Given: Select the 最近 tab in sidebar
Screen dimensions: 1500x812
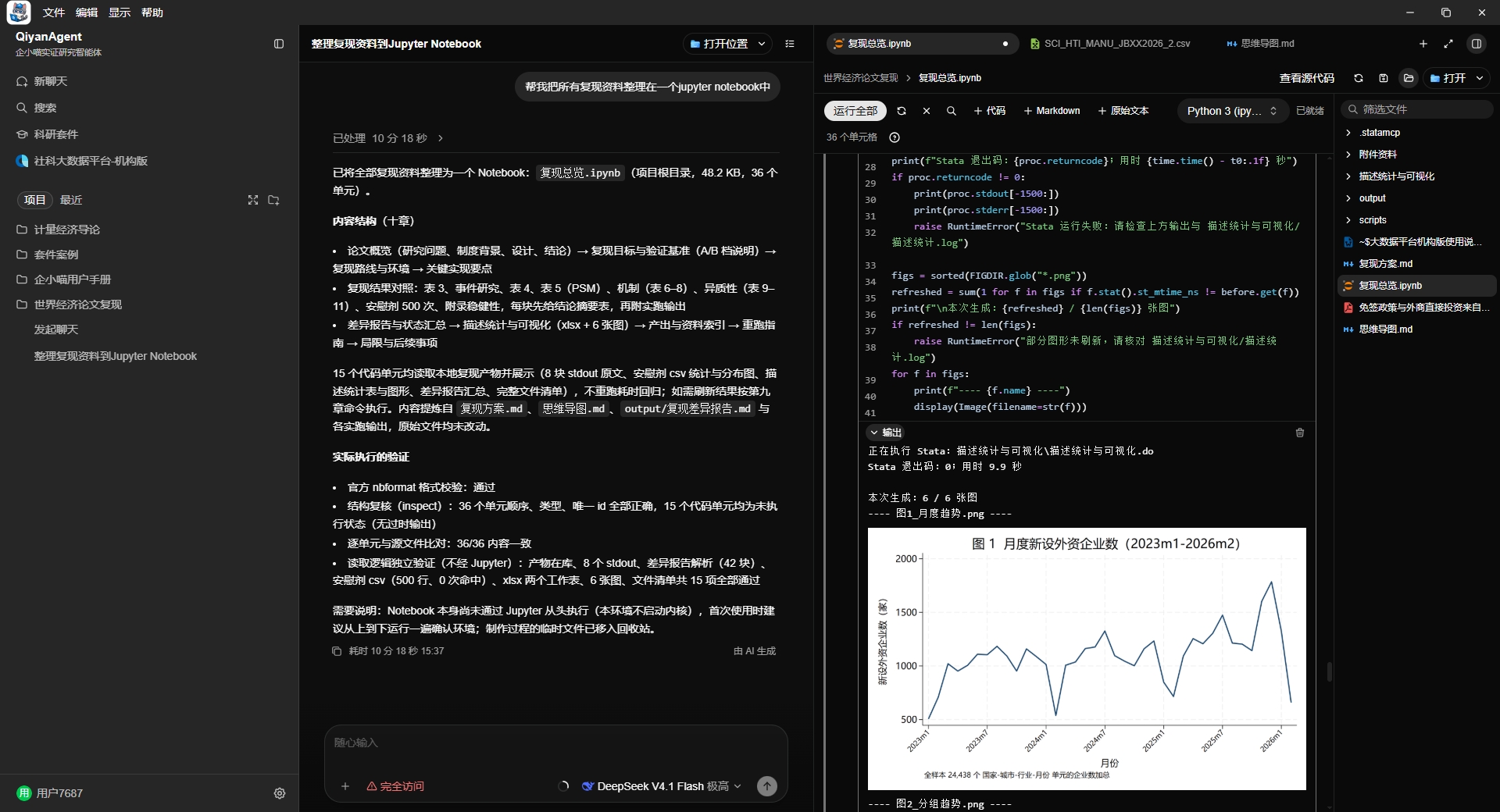Looking at the screenshot, I should coord(71,200).
